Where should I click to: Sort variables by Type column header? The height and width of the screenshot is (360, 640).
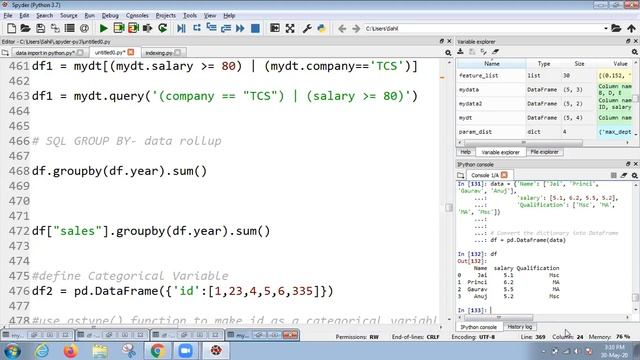point(544,64)
